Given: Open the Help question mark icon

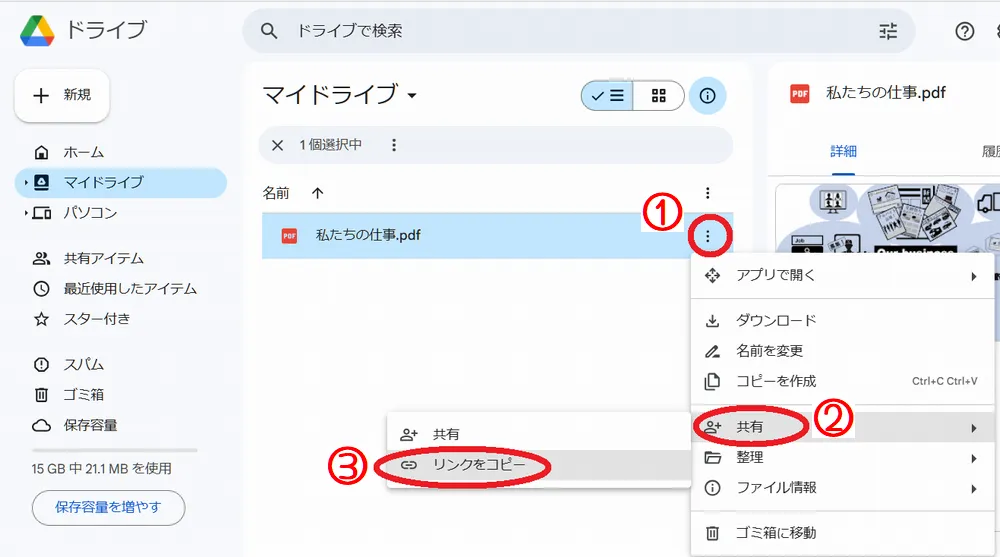Looking at the screenshot, I should (x=964, y=31).
